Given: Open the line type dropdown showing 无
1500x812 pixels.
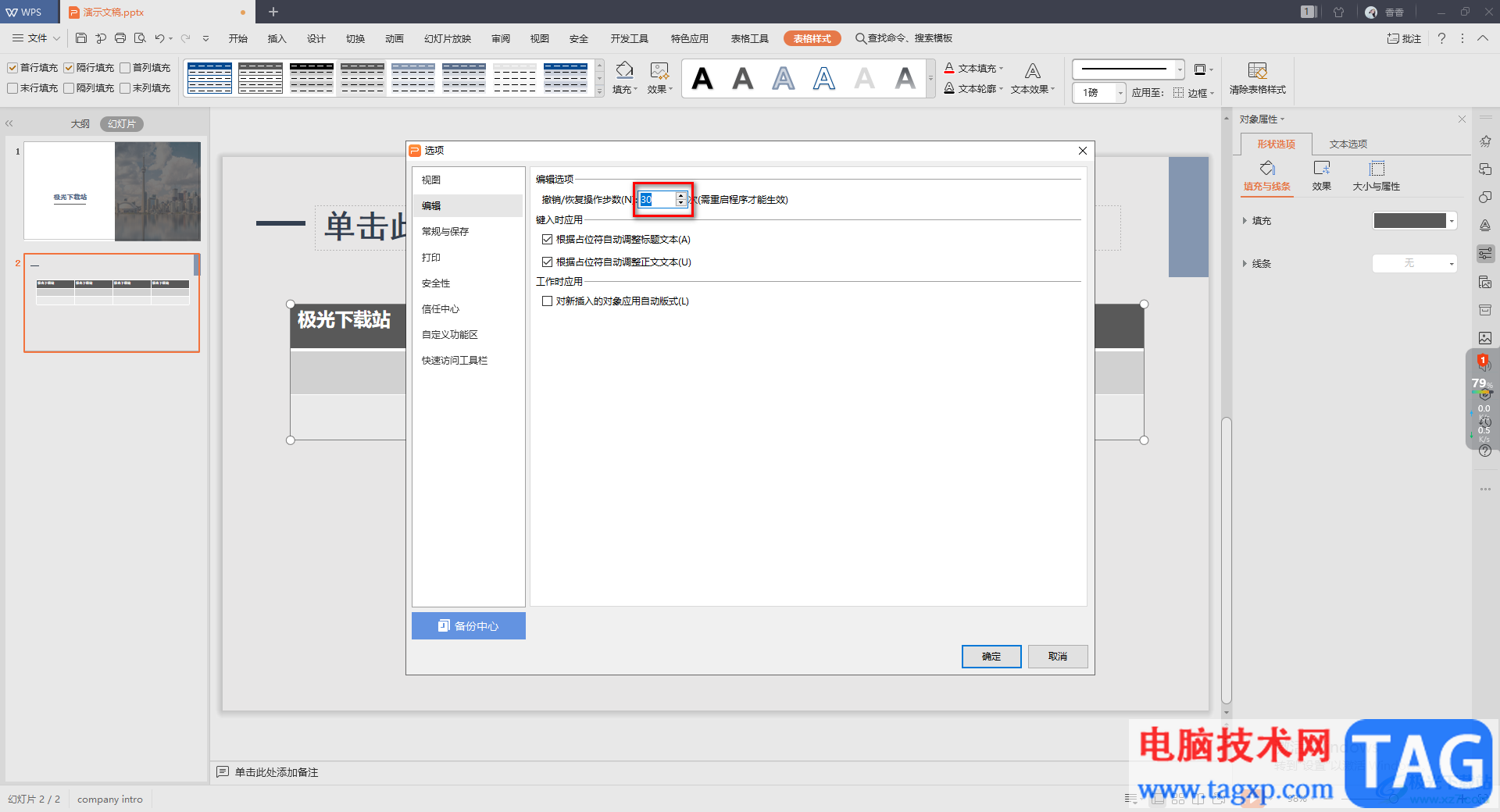Looking at the screenshot, I should [1414, 264].
